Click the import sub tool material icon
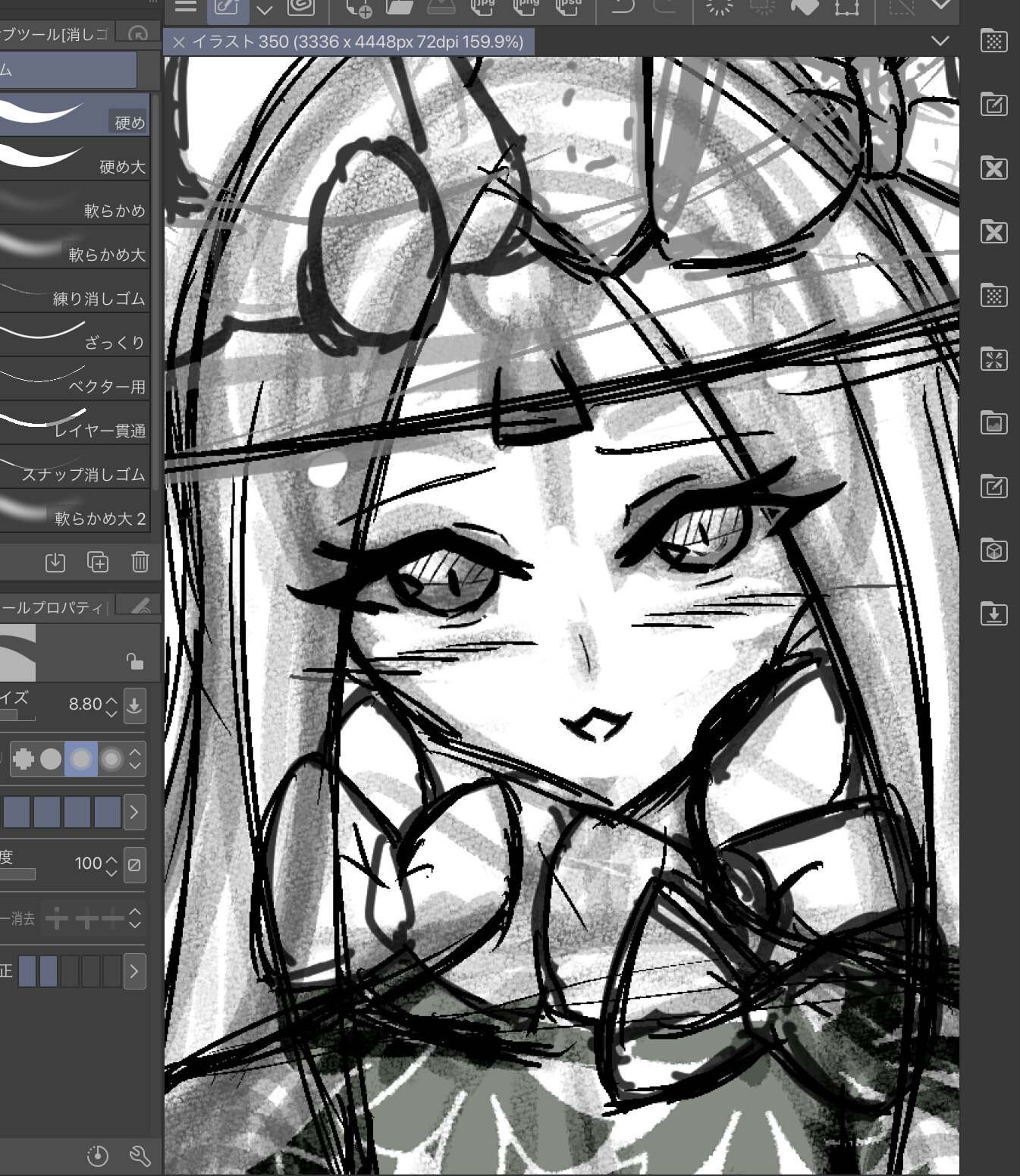 point(55,562)
